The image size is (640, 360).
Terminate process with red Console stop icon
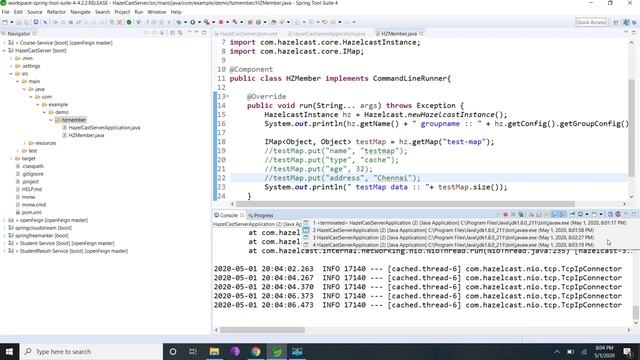(x=506, y=214)
